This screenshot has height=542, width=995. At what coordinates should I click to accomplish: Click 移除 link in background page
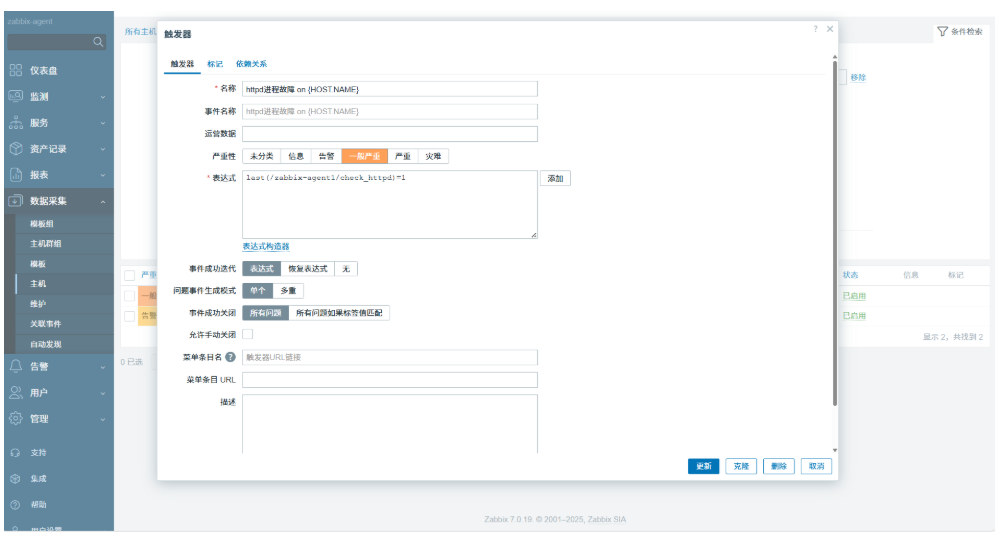coord(858,77)
